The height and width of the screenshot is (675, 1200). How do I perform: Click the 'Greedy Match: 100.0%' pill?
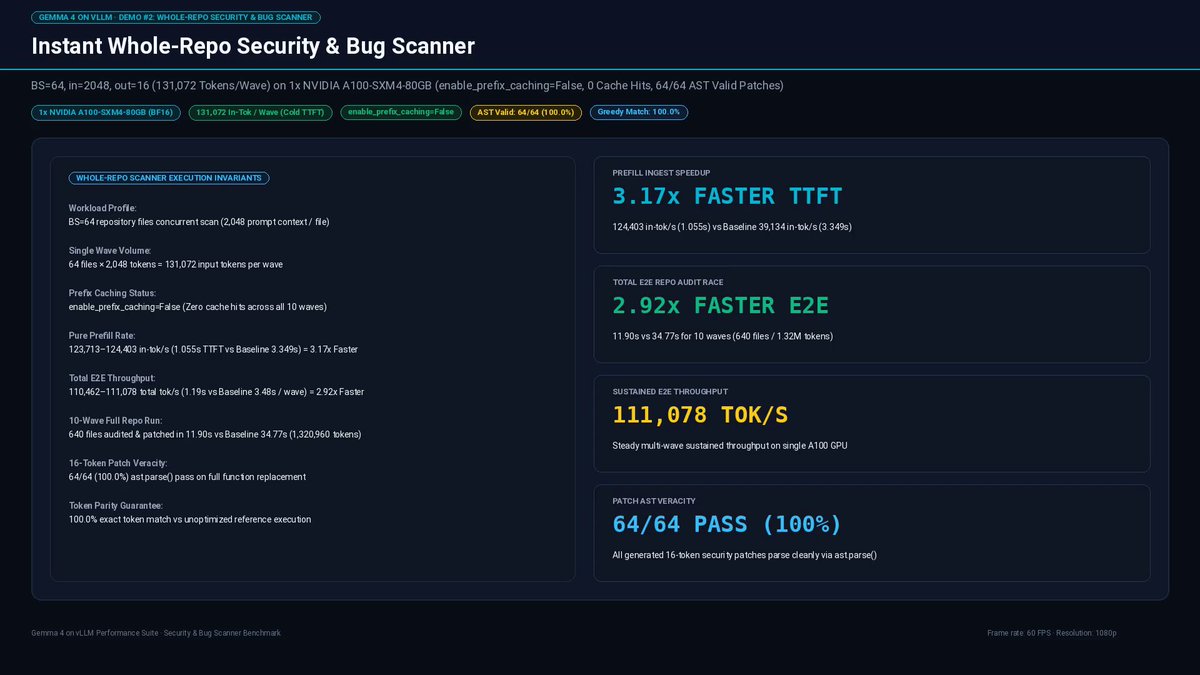[638, 112]
